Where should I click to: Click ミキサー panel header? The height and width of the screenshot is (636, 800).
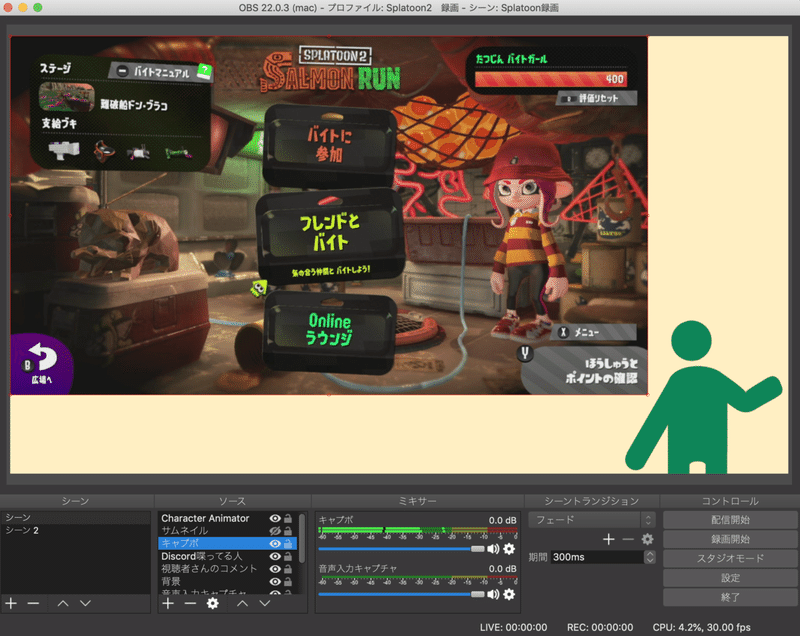pyautogui.click(x=417, y=501)
